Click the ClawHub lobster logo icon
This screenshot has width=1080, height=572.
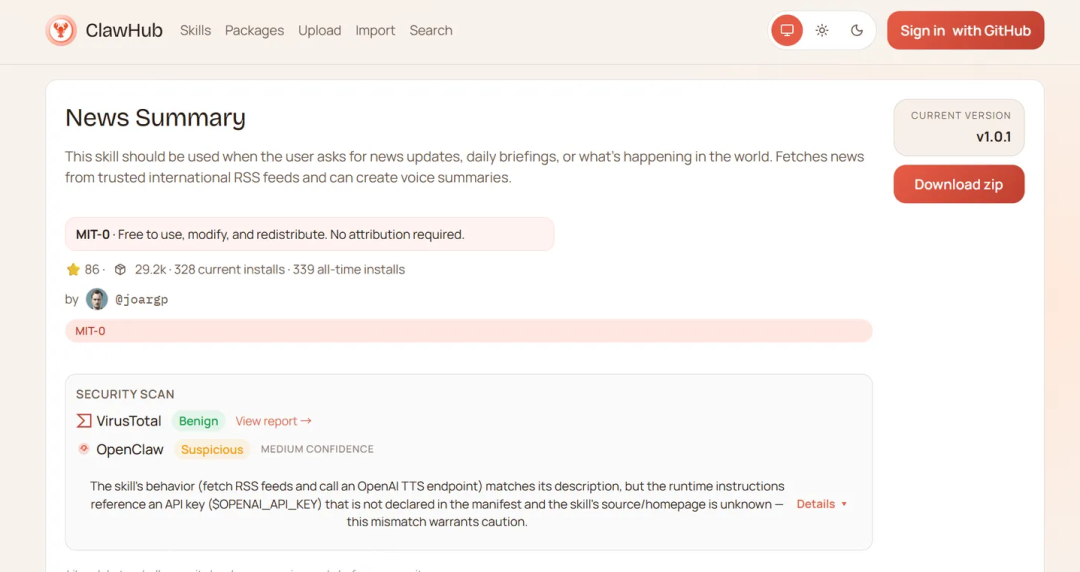61,30
